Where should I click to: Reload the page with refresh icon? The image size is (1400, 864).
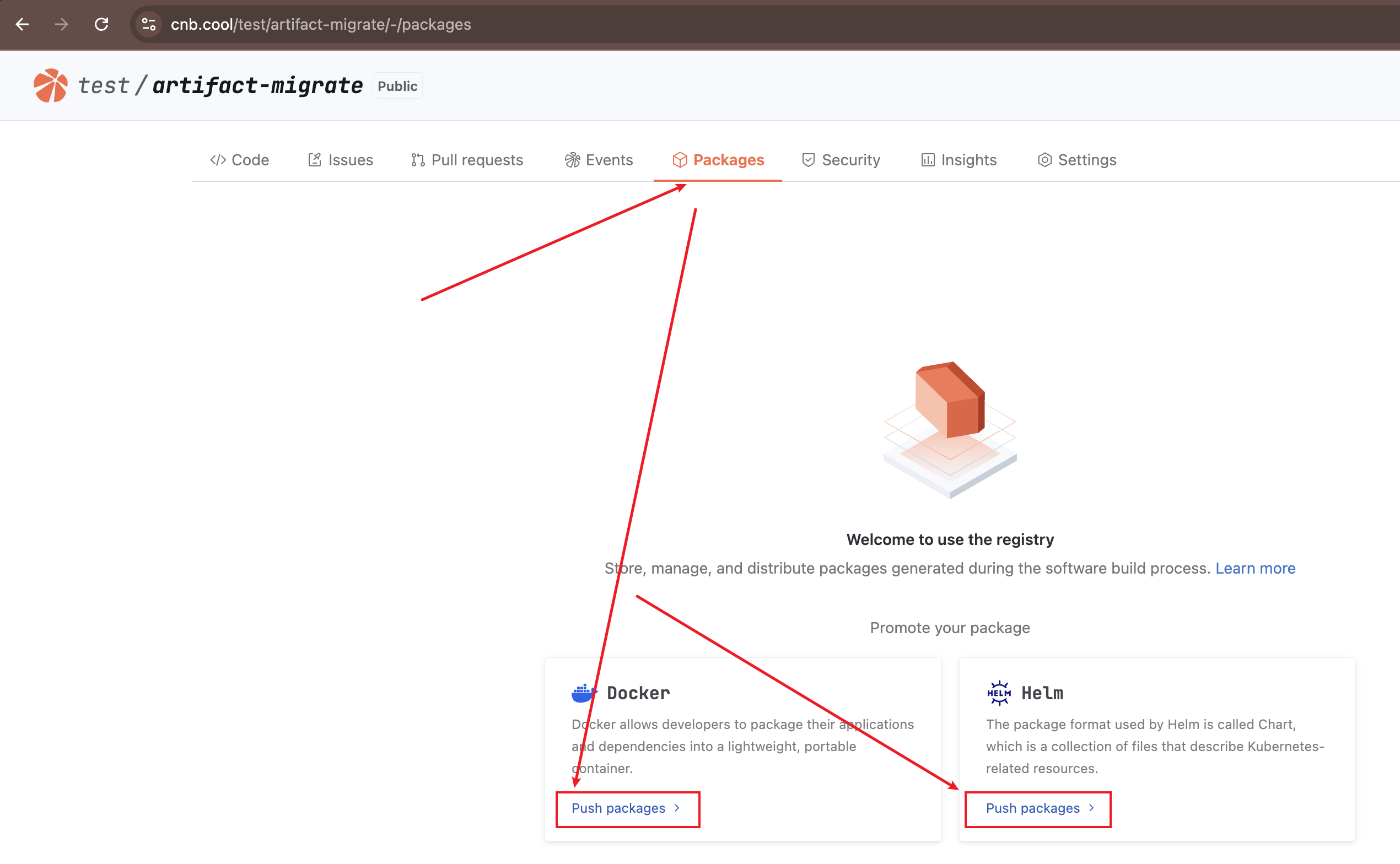(x=102, y=25)
